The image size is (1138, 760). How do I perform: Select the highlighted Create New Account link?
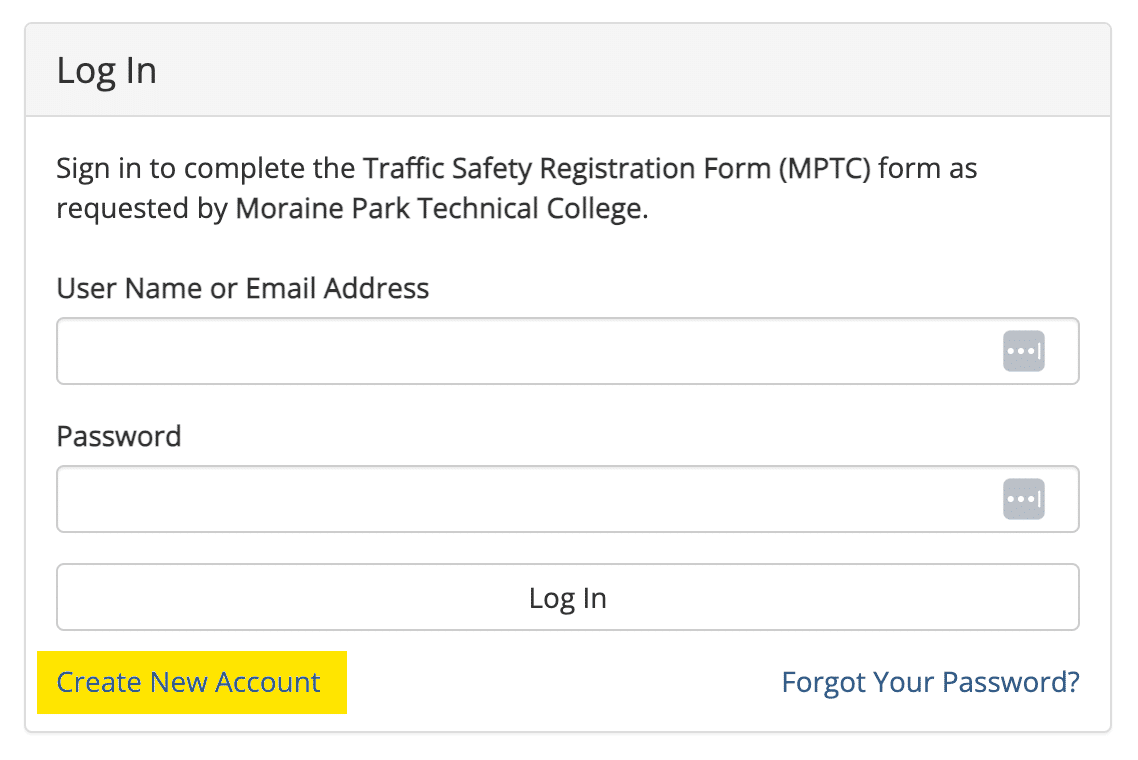[x=189, y=683]
